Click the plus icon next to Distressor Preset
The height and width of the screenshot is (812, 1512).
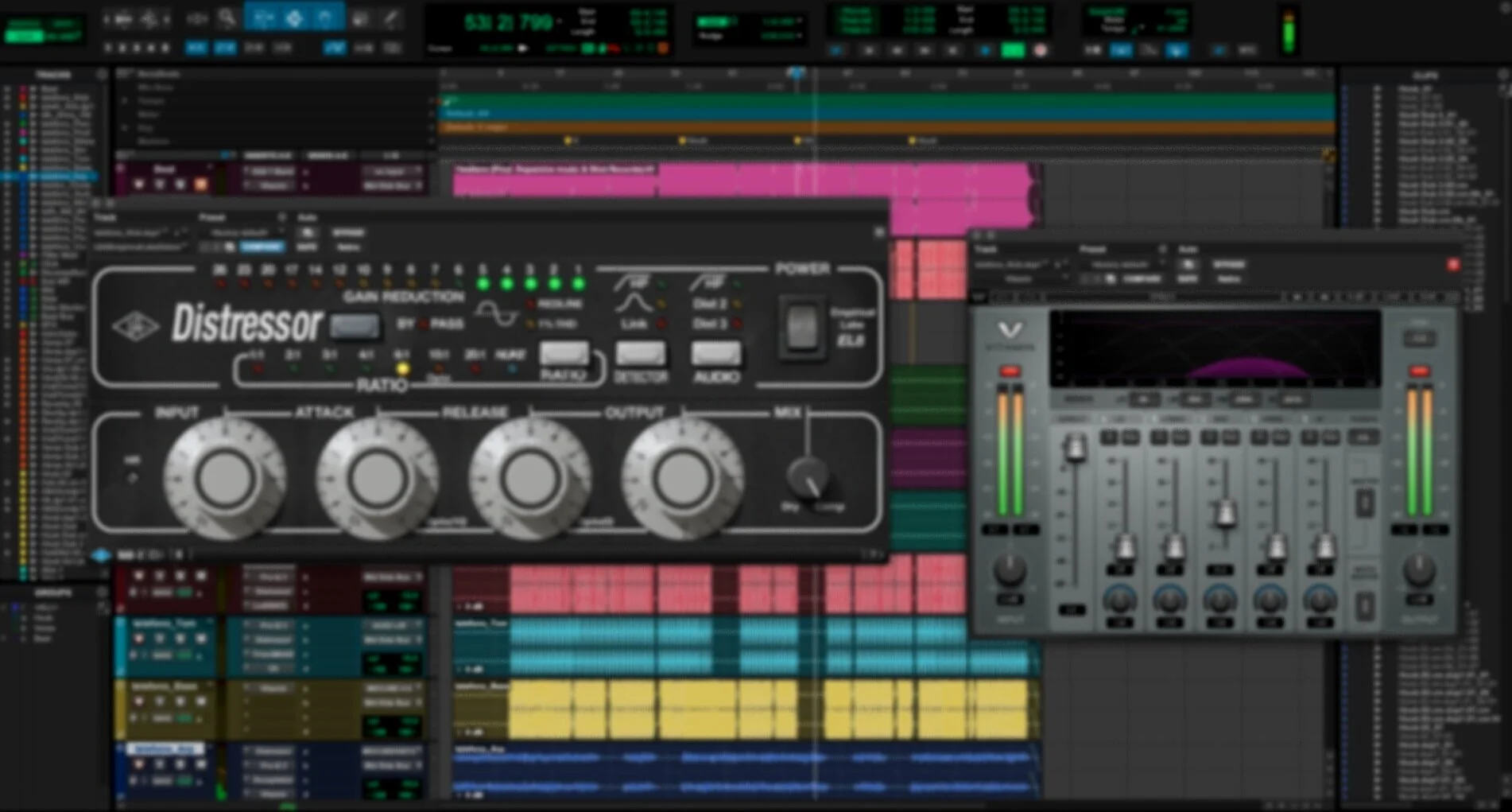[281, 217]
